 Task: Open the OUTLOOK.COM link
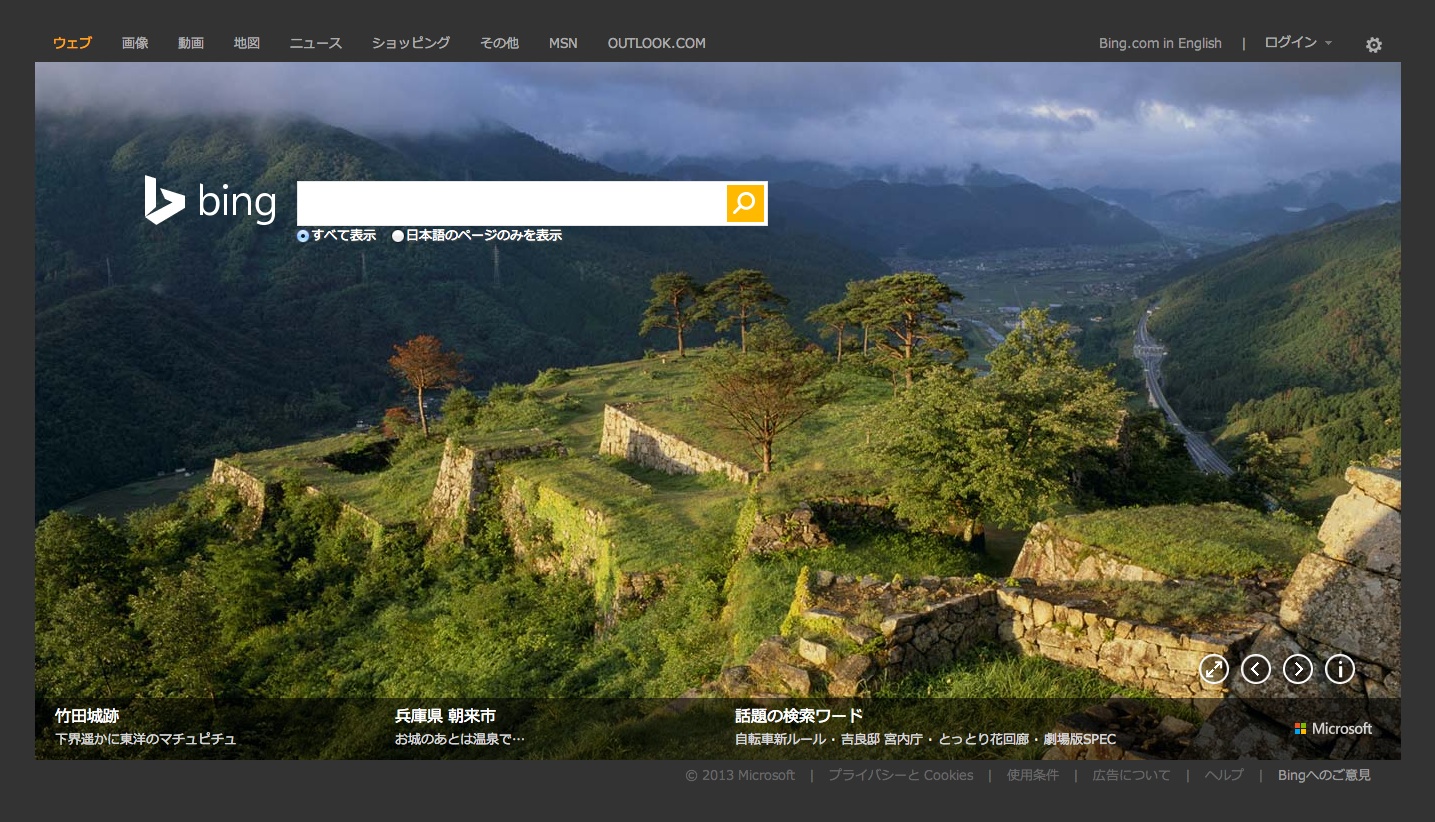(x=656, y=43)
